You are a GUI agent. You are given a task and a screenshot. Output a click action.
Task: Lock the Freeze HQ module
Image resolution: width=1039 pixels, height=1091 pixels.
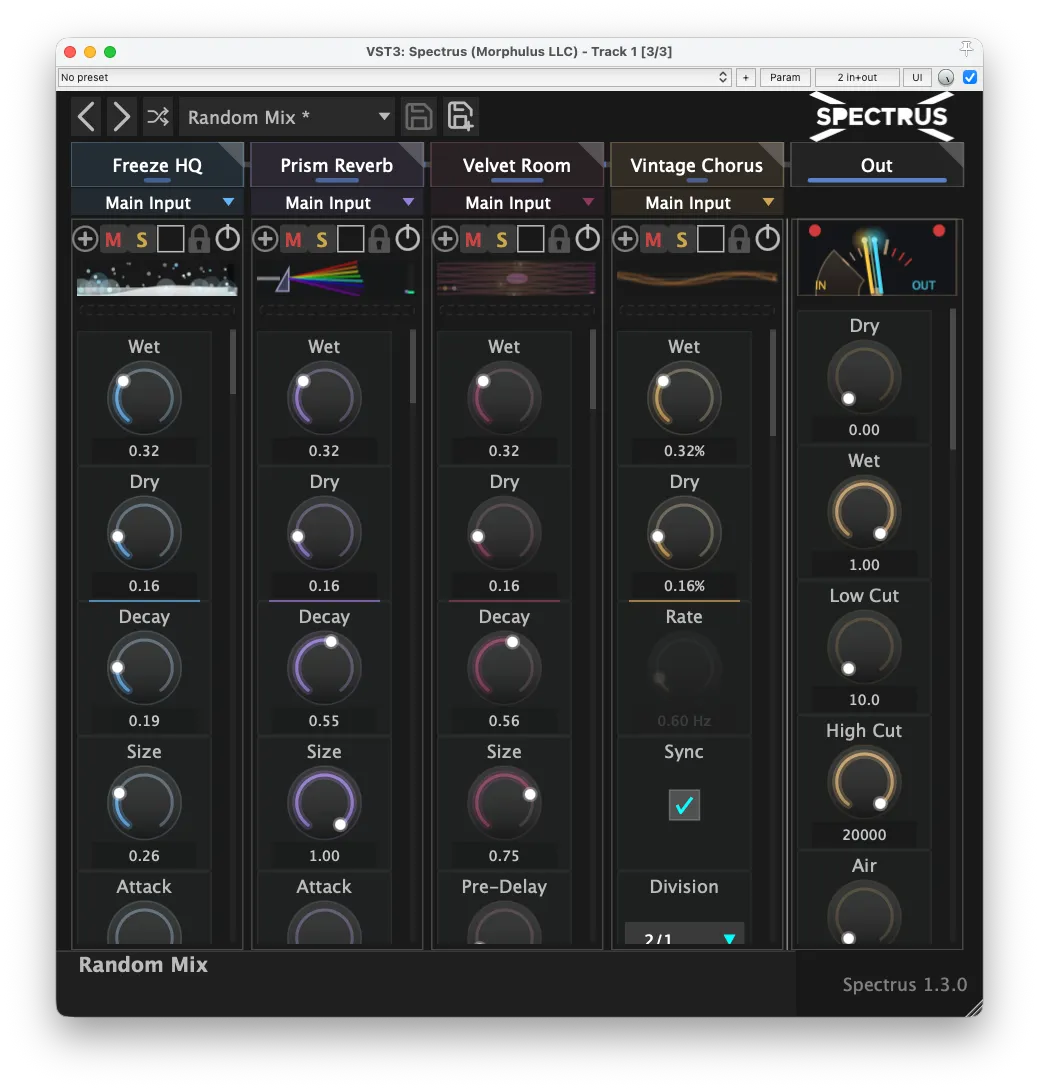[199, 239]
